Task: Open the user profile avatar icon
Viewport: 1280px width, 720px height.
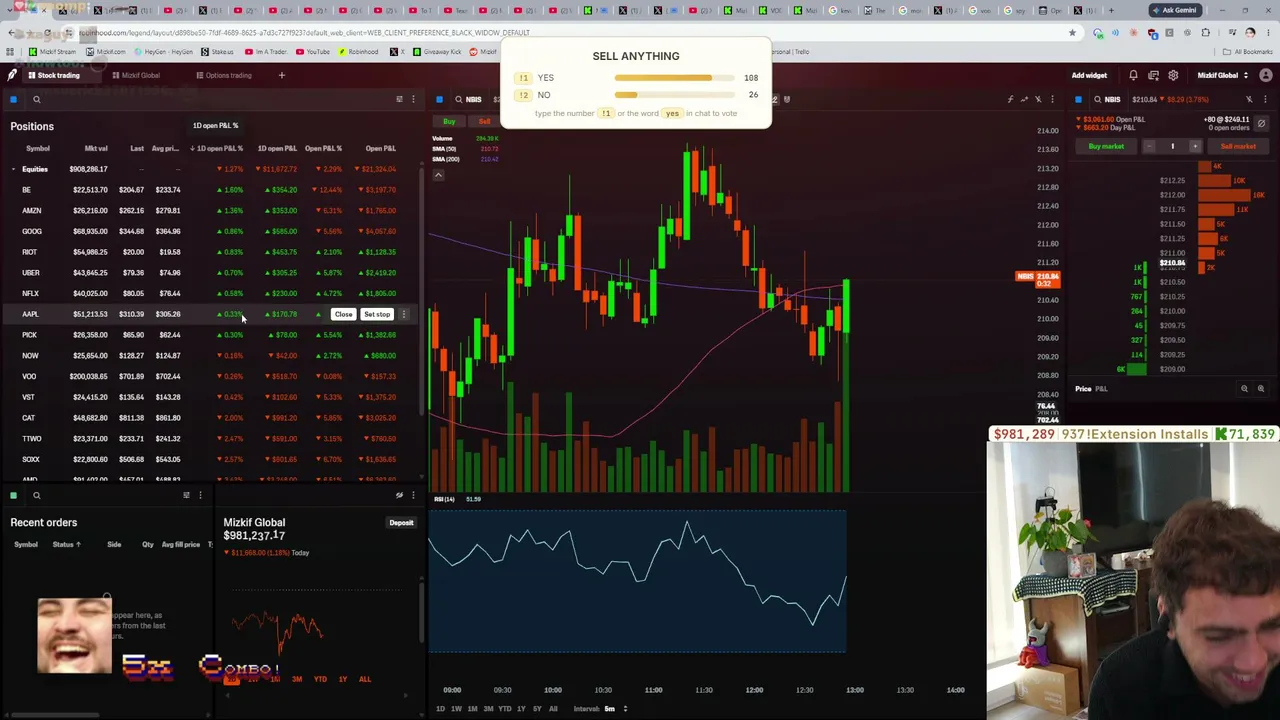Action: (x=1266, y=75)
